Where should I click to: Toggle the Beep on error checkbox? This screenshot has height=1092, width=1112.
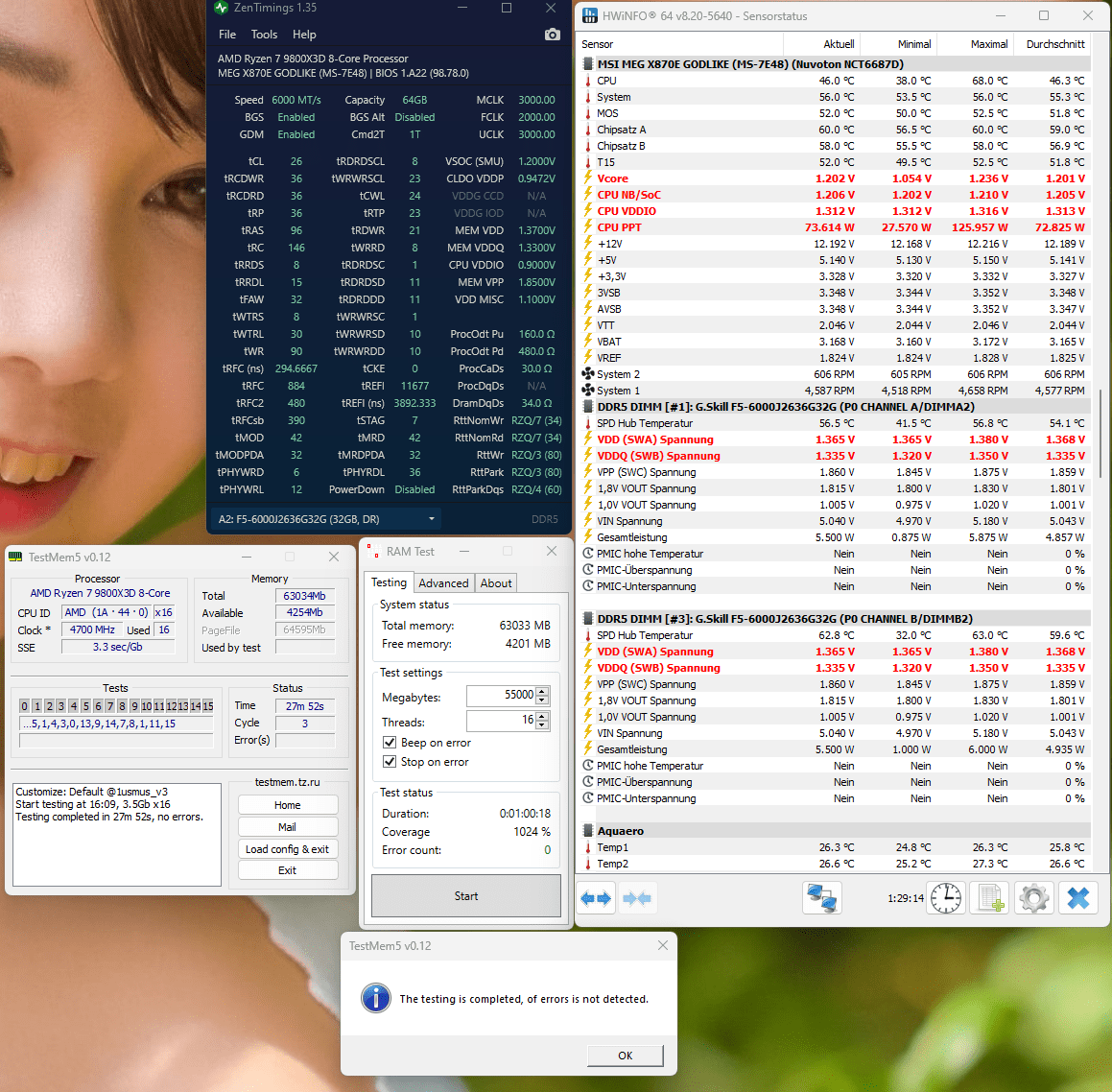(x=389, y=743)
